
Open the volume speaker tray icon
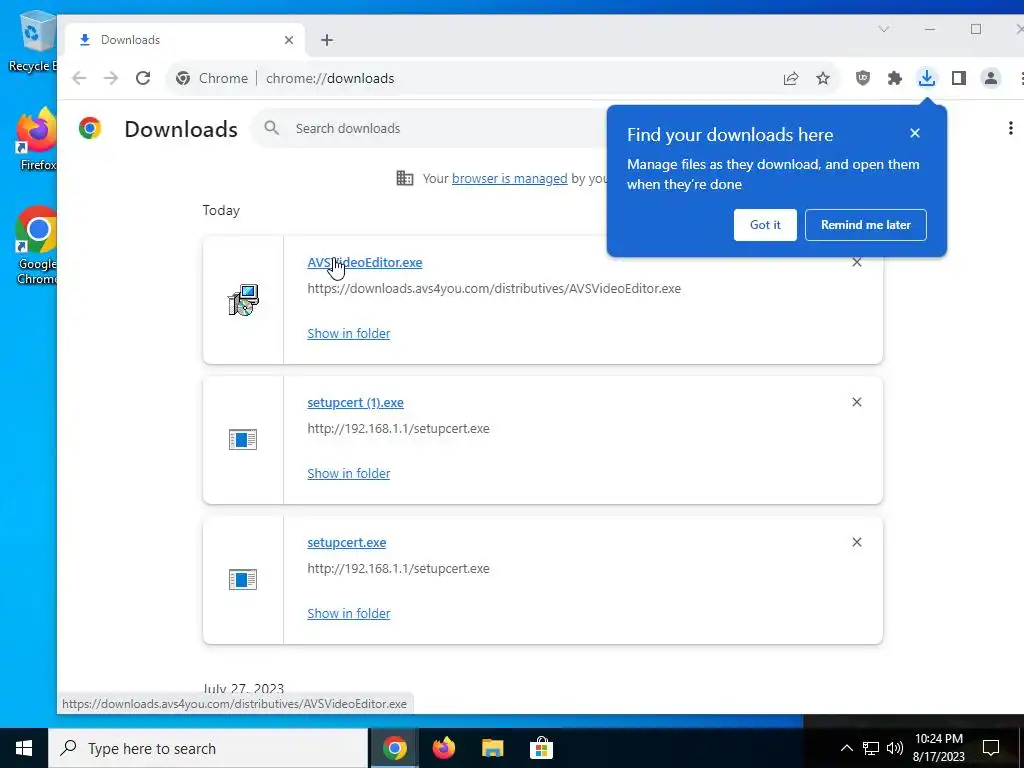pos(895,748)
